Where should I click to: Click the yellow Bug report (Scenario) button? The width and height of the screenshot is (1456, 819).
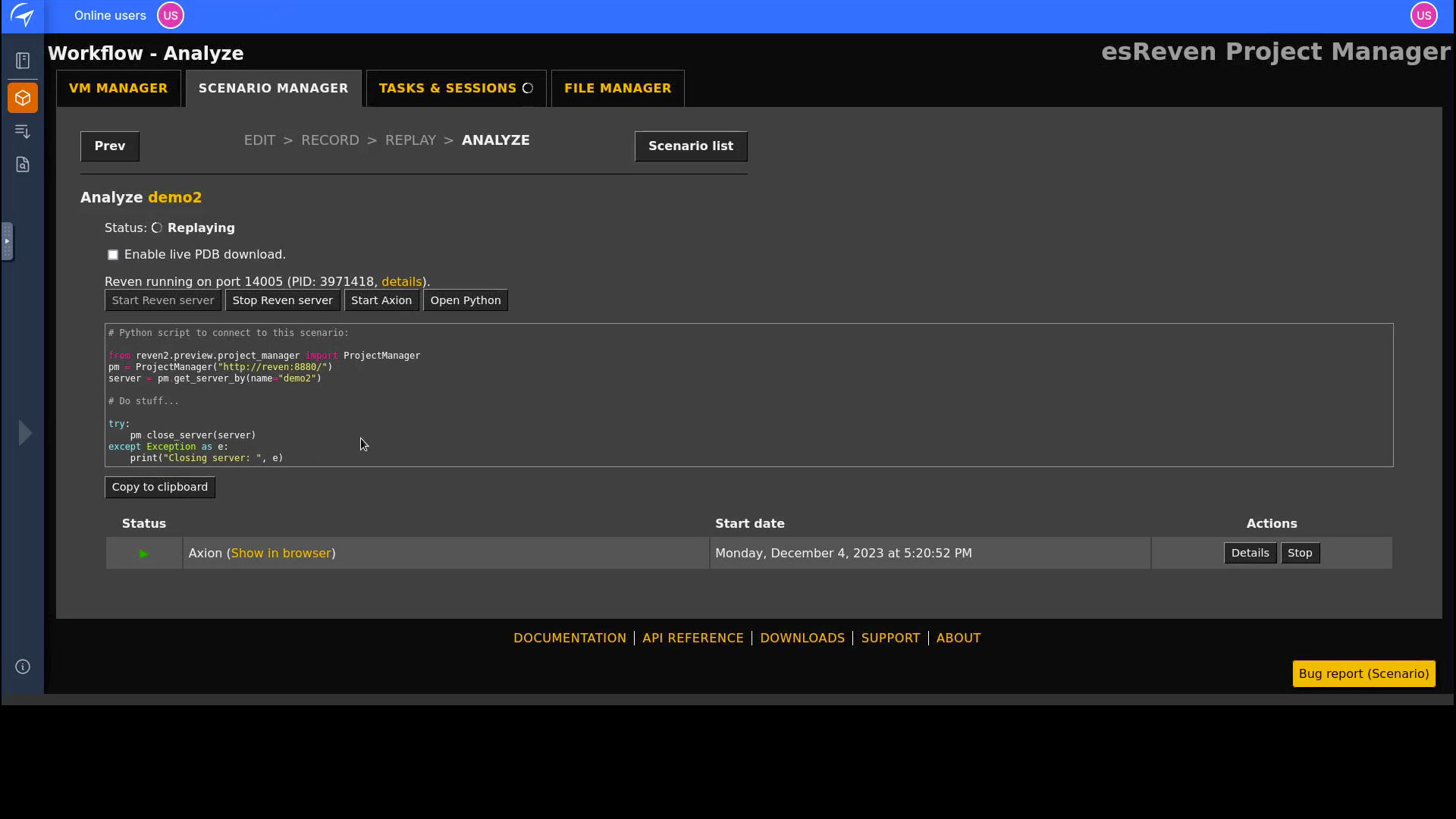tap(1363, 673)
